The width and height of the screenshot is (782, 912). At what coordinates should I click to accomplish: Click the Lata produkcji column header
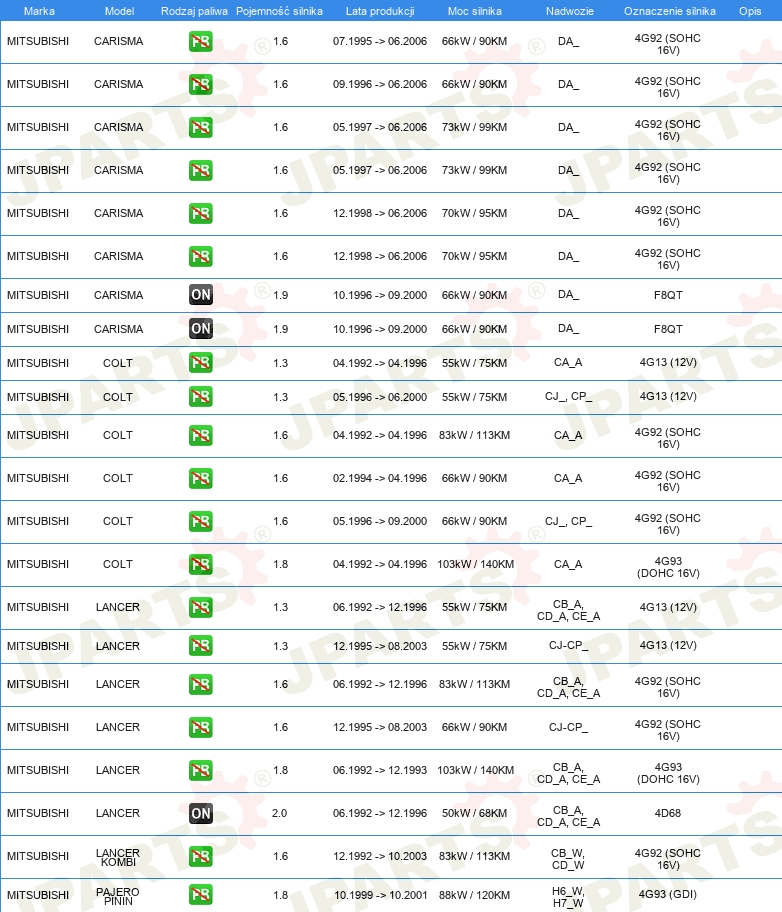[x=380, y=11]
